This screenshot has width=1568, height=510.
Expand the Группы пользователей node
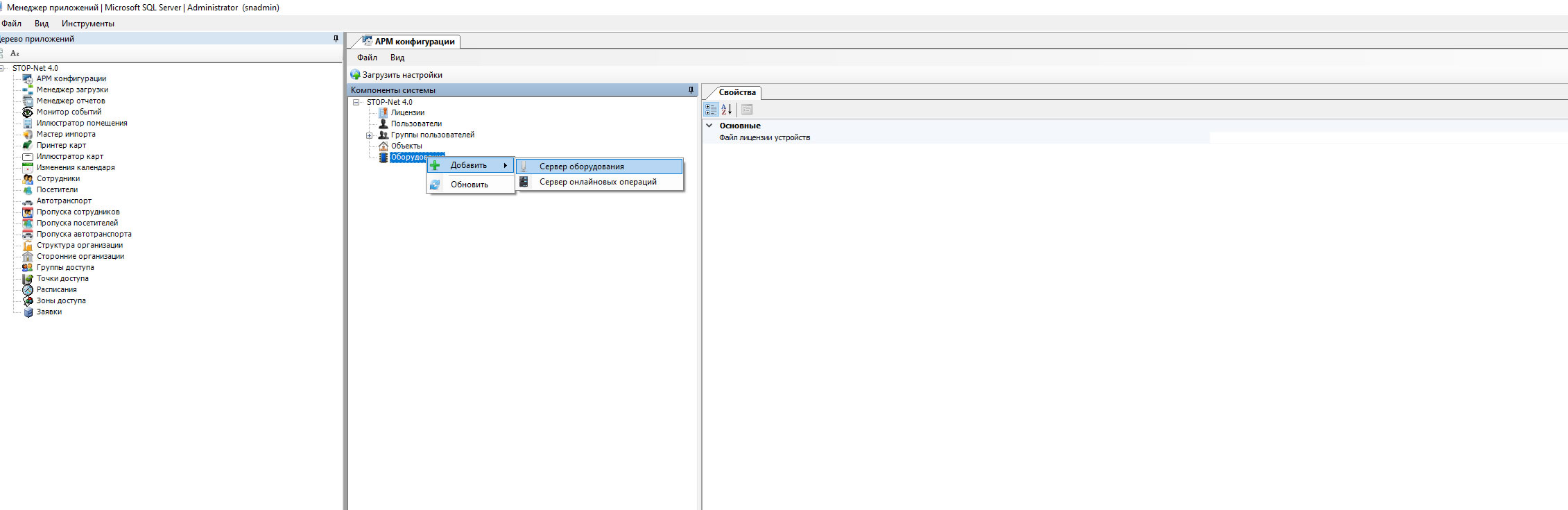(370, 135)
